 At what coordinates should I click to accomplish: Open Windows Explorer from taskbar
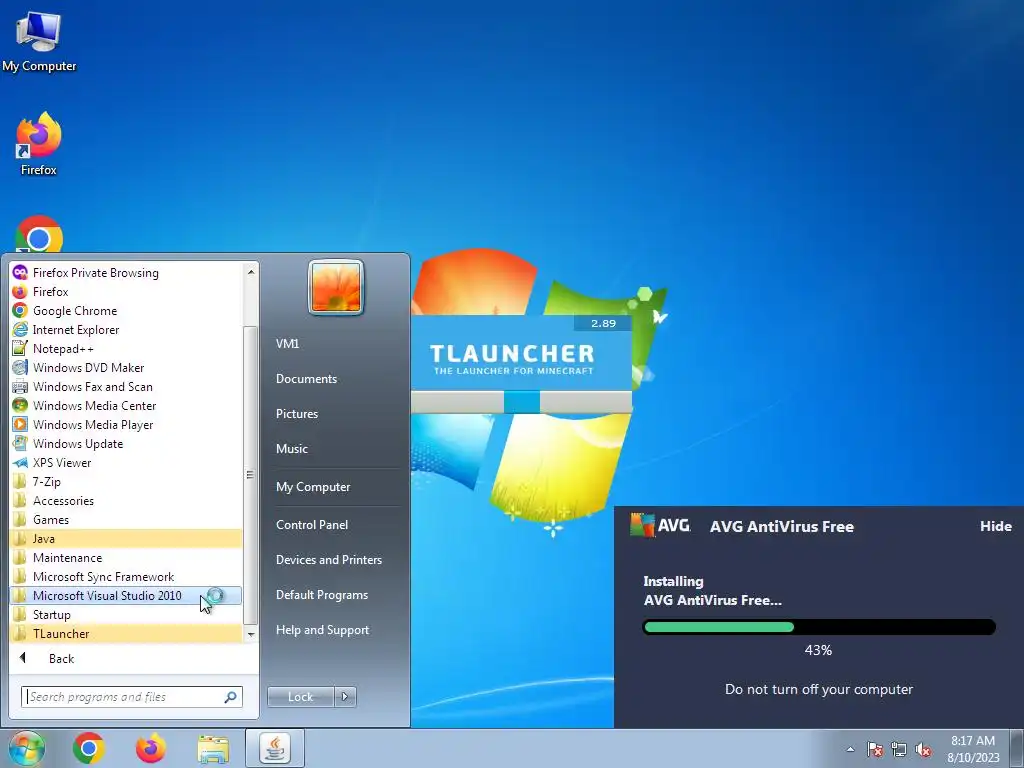click(x=213, y=748)
